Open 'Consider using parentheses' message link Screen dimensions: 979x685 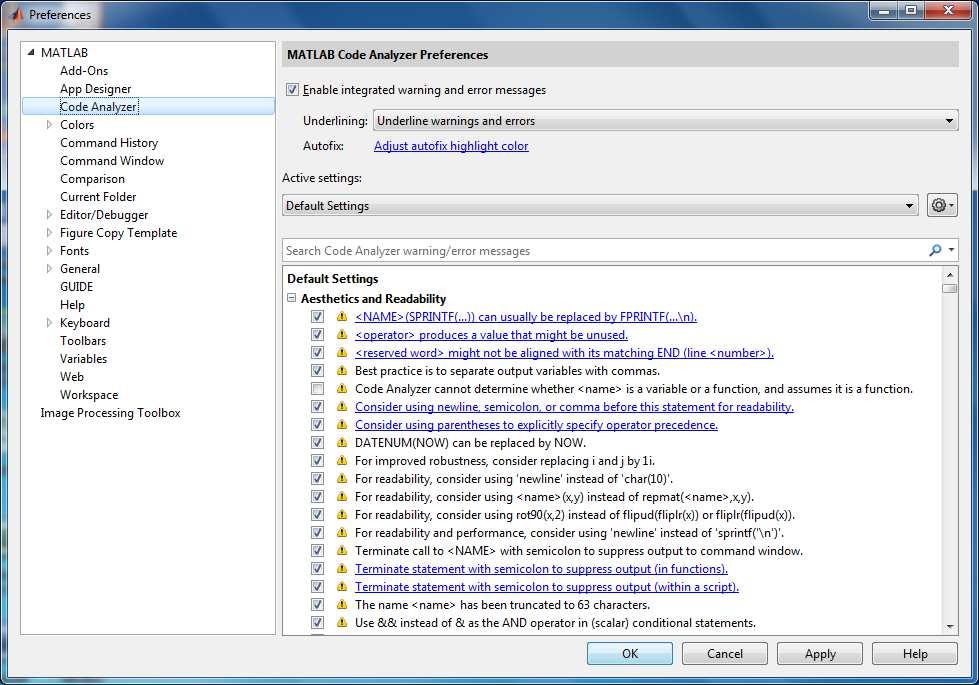point(536,425)
